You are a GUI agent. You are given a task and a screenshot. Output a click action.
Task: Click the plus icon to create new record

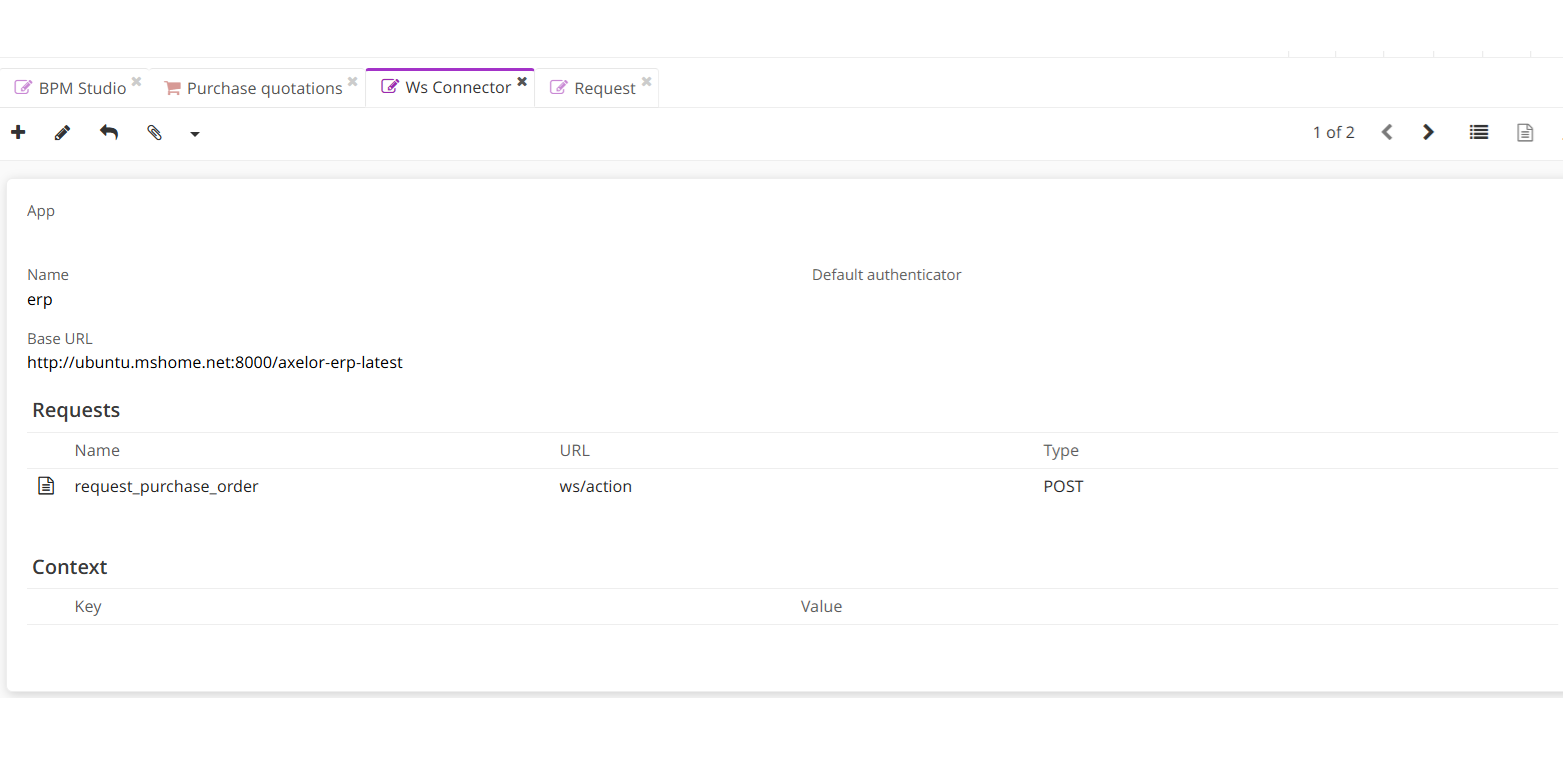coord(18,132)
